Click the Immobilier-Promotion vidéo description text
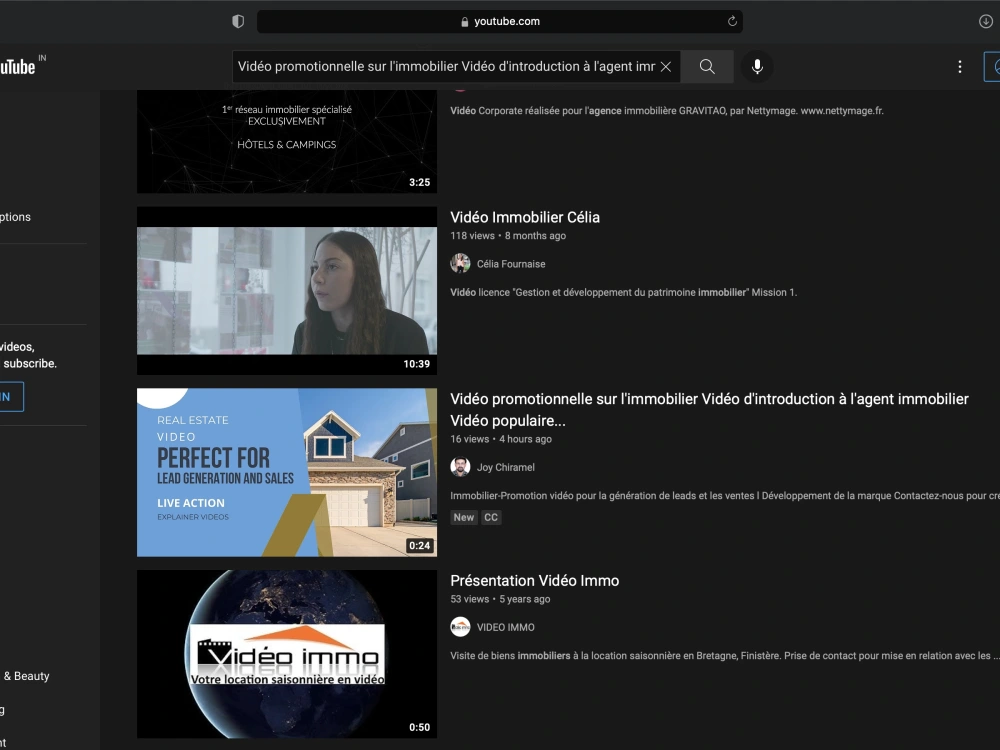The width and height of the screenshot is (1000, 750). 724,496
